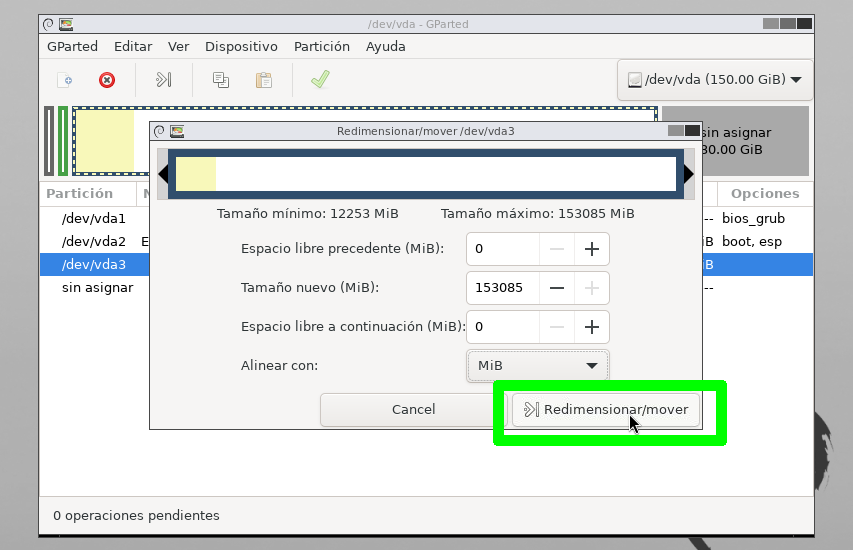Increase preceding free space with plus button
The height and width of the screenshot is (550, 853).
591,249
